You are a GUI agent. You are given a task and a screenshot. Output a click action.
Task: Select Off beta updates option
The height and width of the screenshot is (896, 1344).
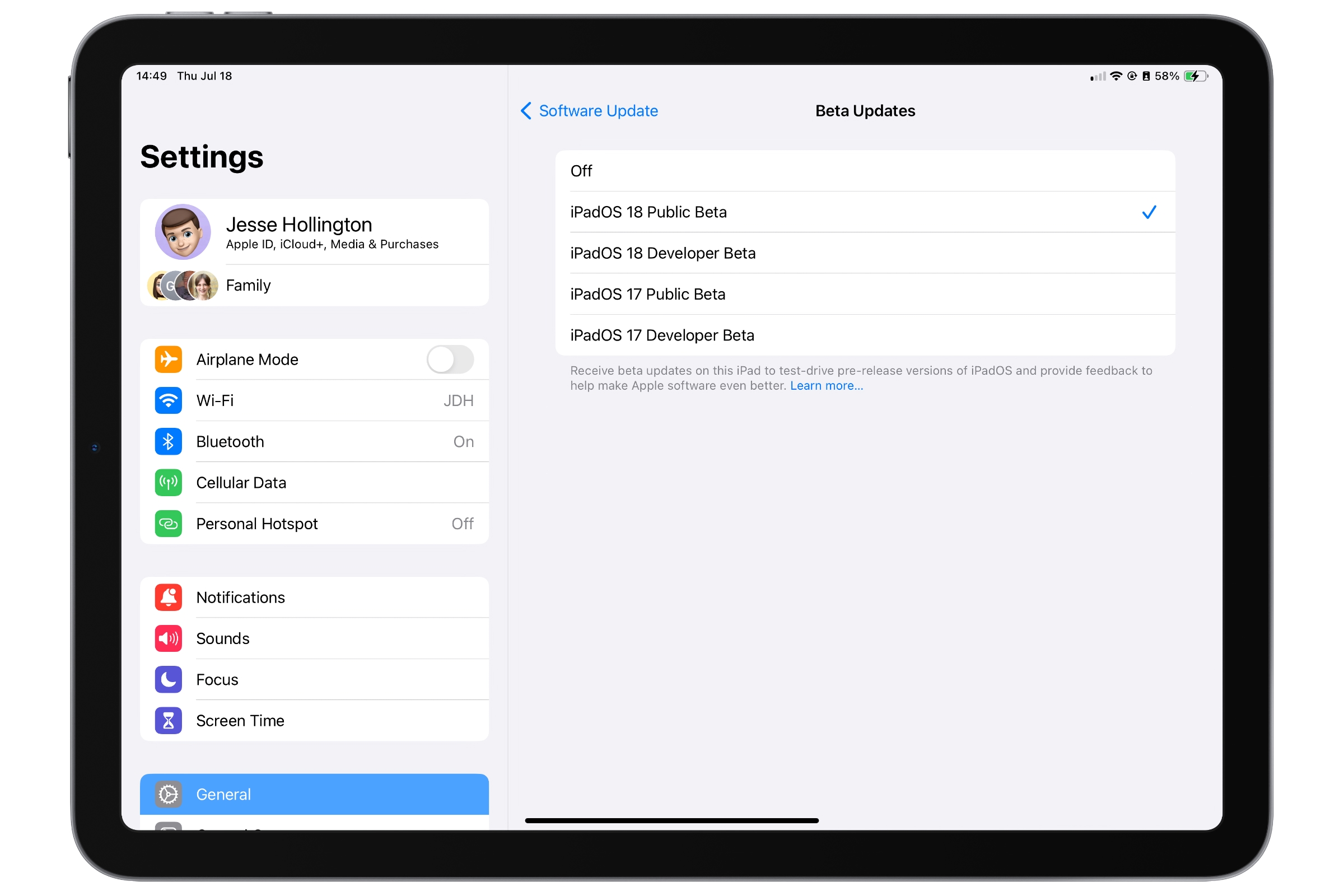pos(864,170)
